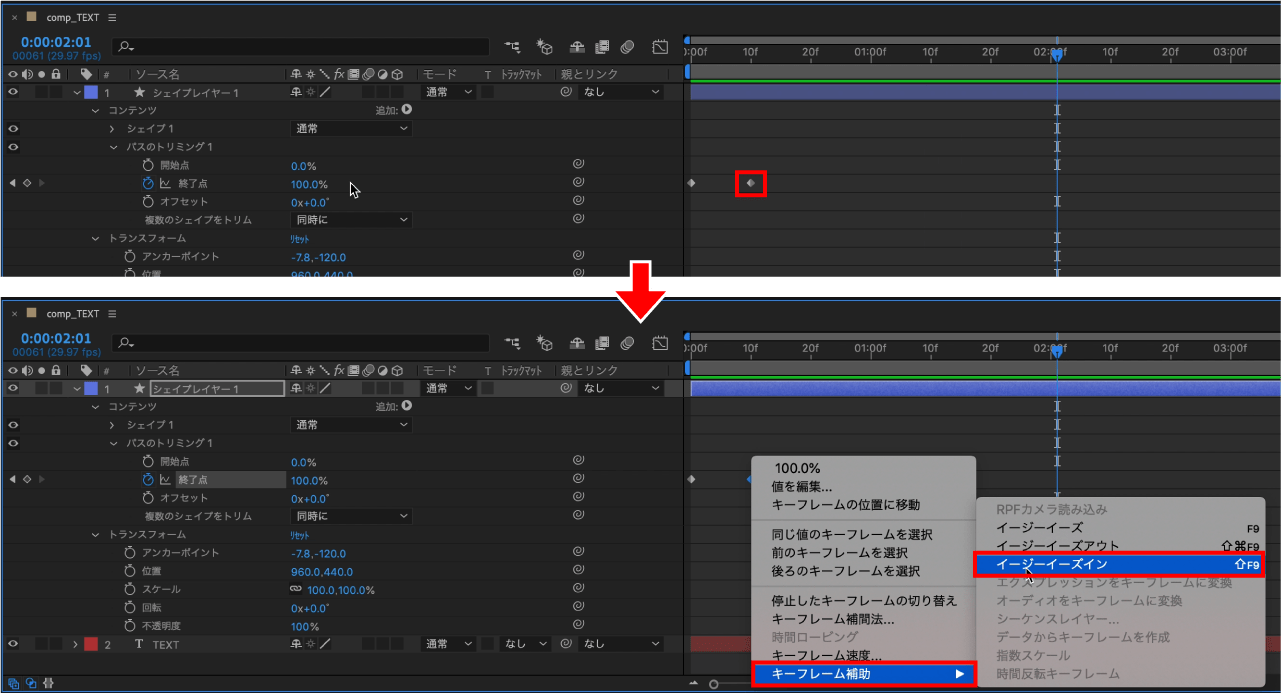Click layer search field in upper panel
Image resolution: width=1281 pixels, height=694 pixels.
[x=300, y=46]
